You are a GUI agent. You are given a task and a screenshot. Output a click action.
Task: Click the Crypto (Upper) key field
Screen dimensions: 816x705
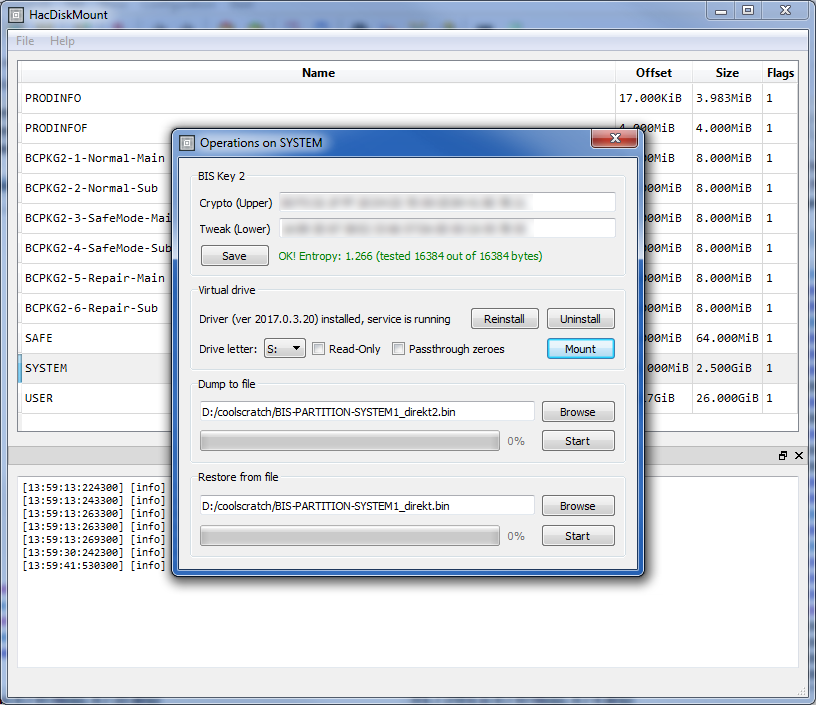click(x=446, y=203)
